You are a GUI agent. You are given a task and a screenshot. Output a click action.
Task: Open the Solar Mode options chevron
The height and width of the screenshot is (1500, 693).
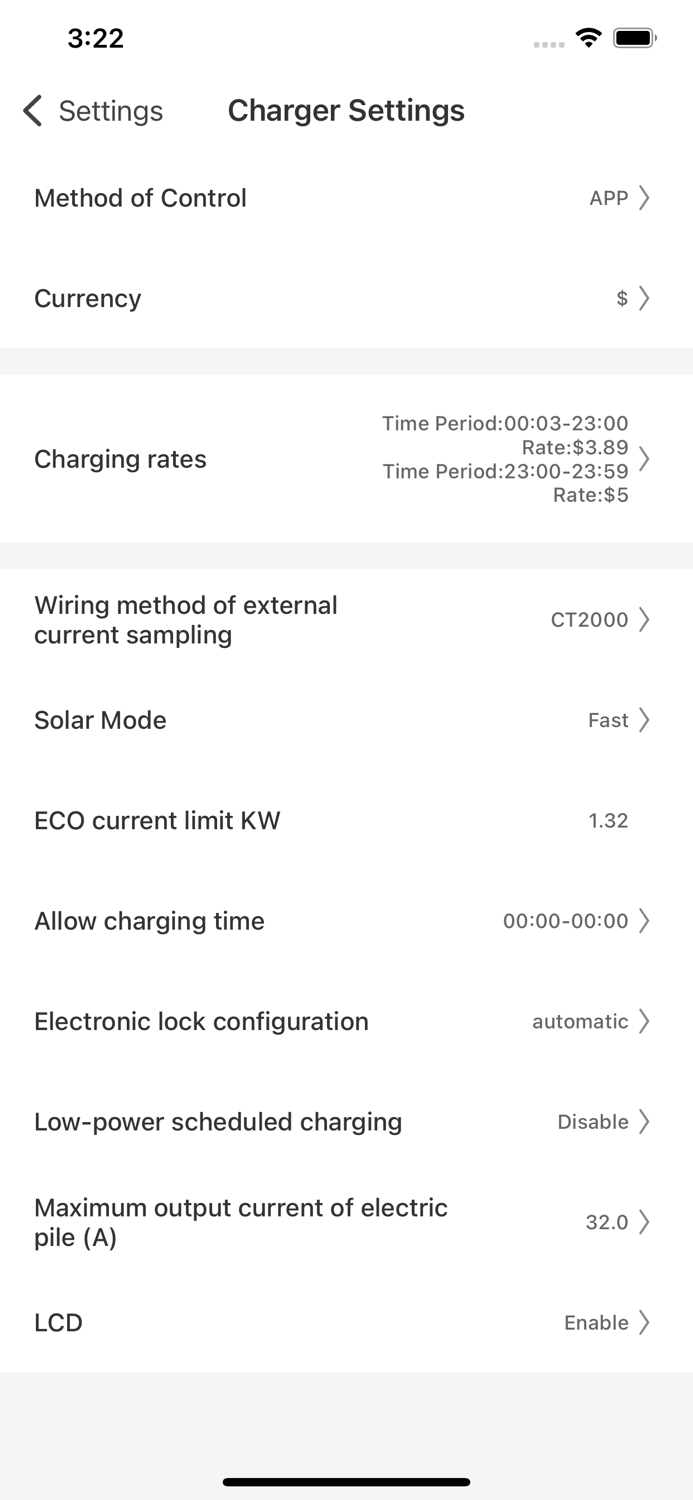point(644,720)
